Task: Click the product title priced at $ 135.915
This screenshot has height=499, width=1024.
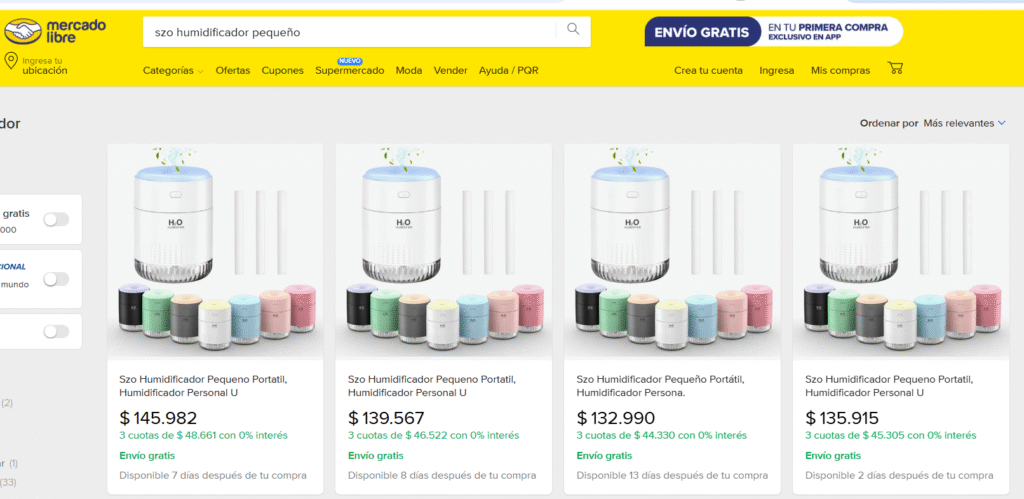Action: click(x=886, y=386)
